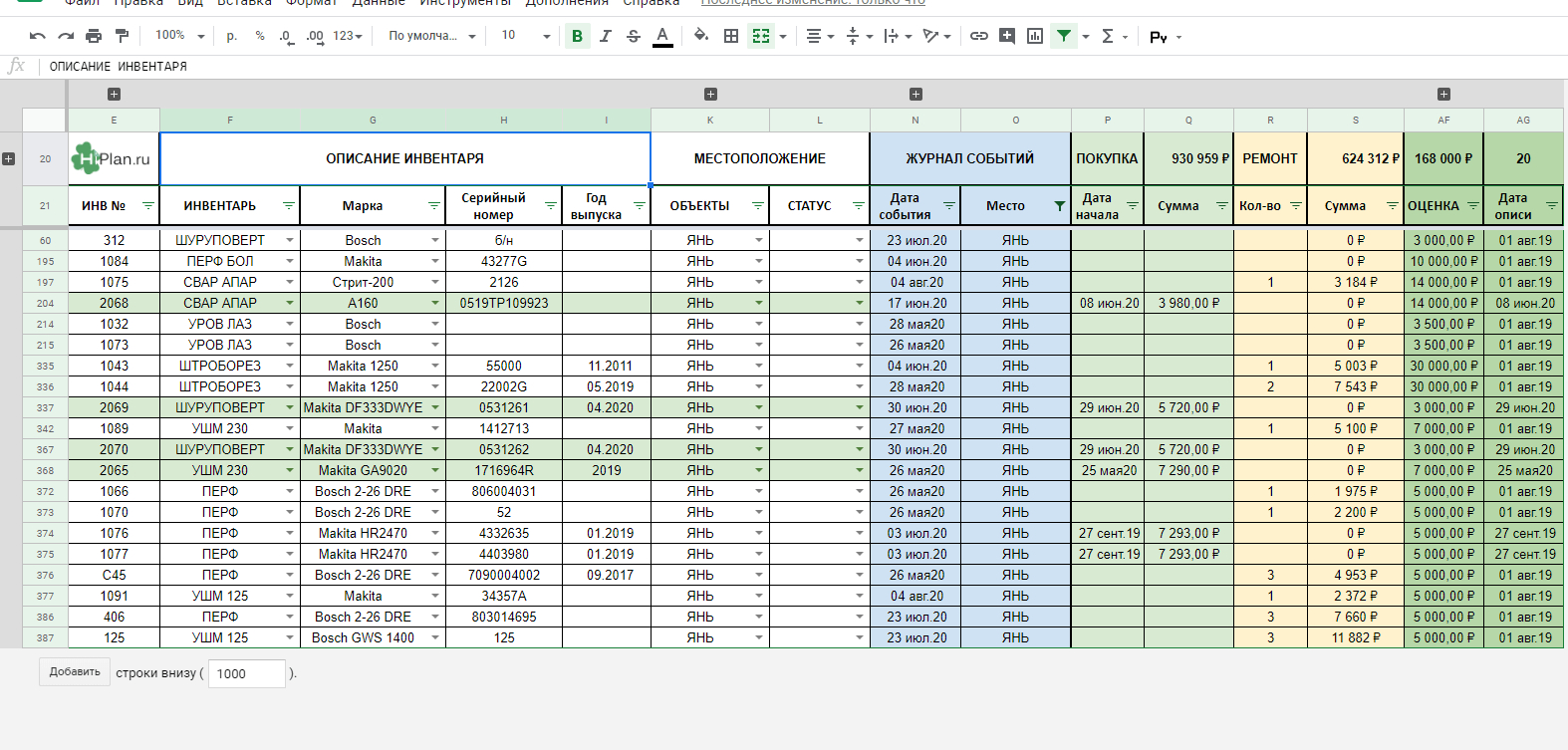Insert a chart

tap(1035, 36)
